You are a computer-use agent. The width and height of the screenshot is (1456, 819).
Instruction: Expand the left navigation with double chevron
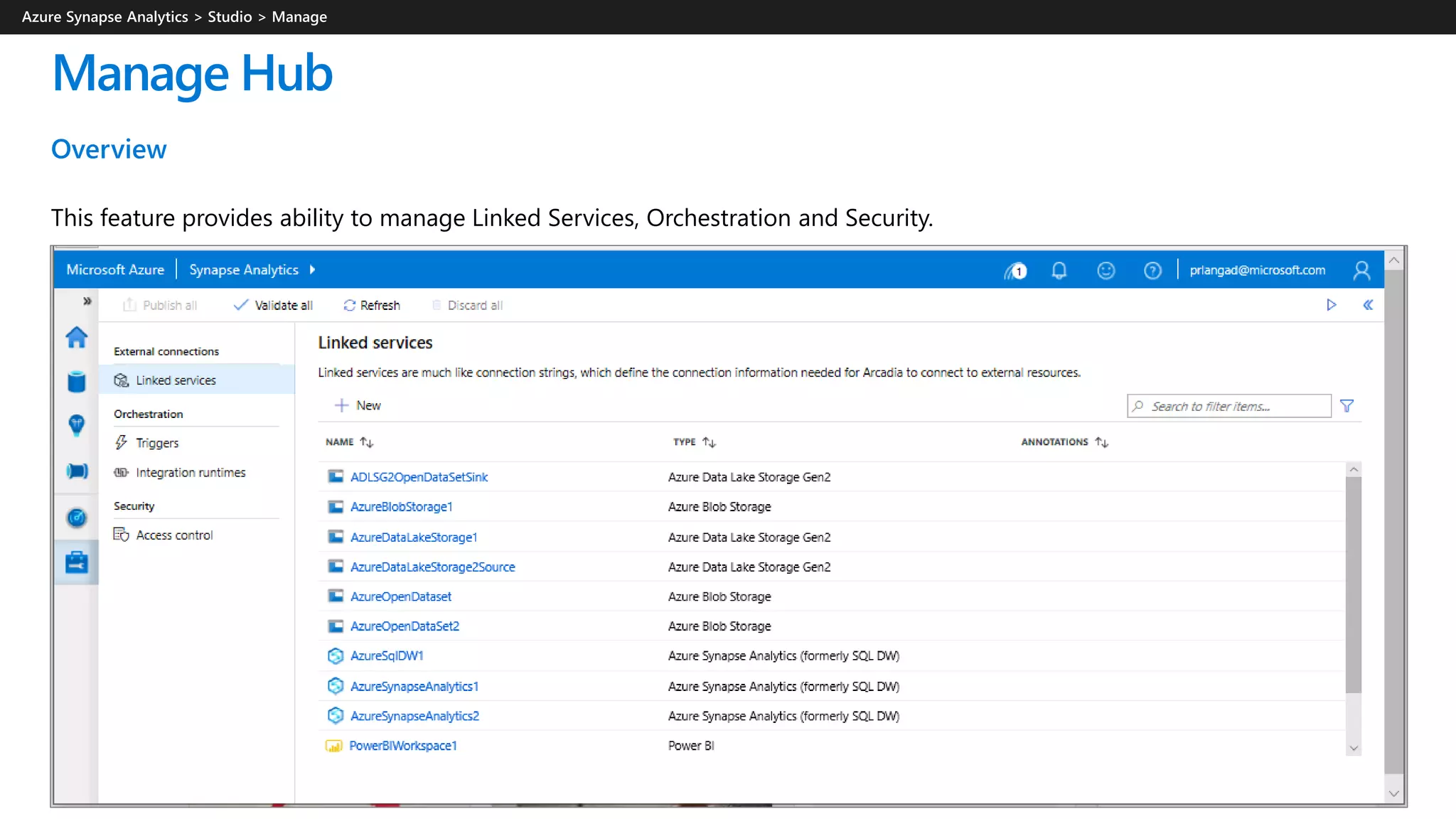pyautogui.click(x=87, y=301)
